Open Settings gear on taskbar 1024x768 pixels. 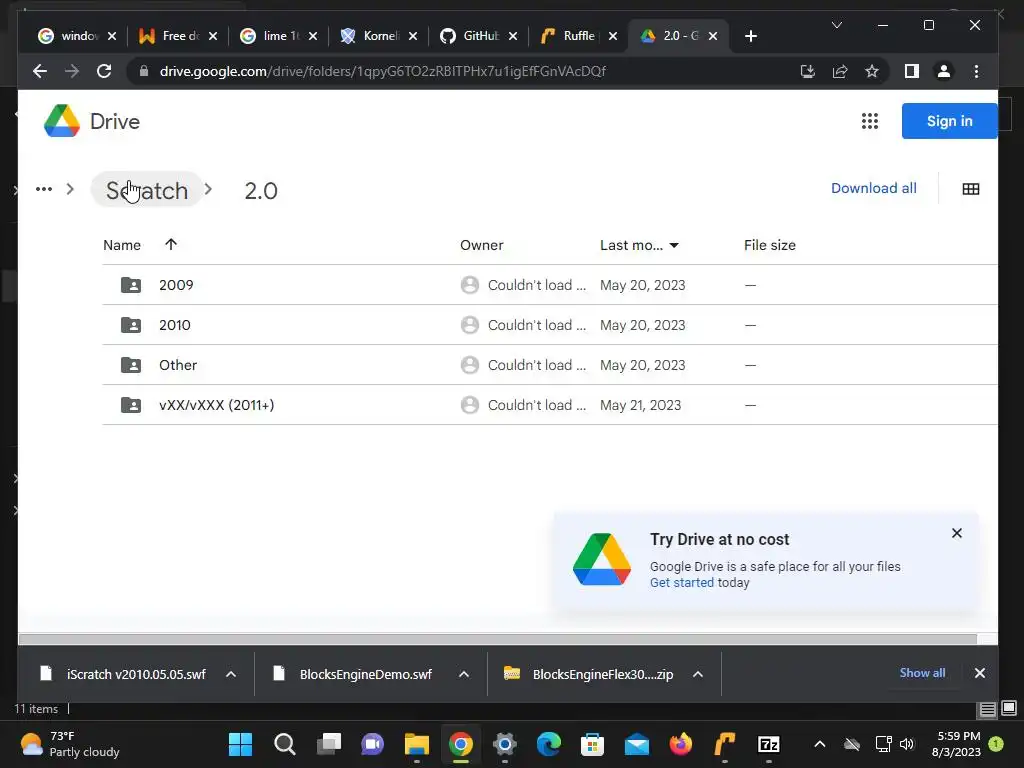[505, 744]
